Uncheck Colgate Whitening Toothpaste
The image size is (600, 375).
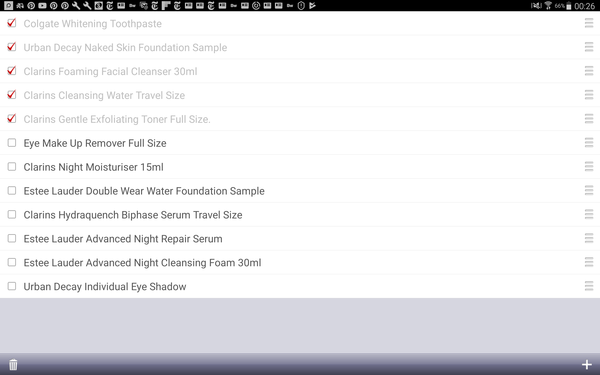[12, 23]
